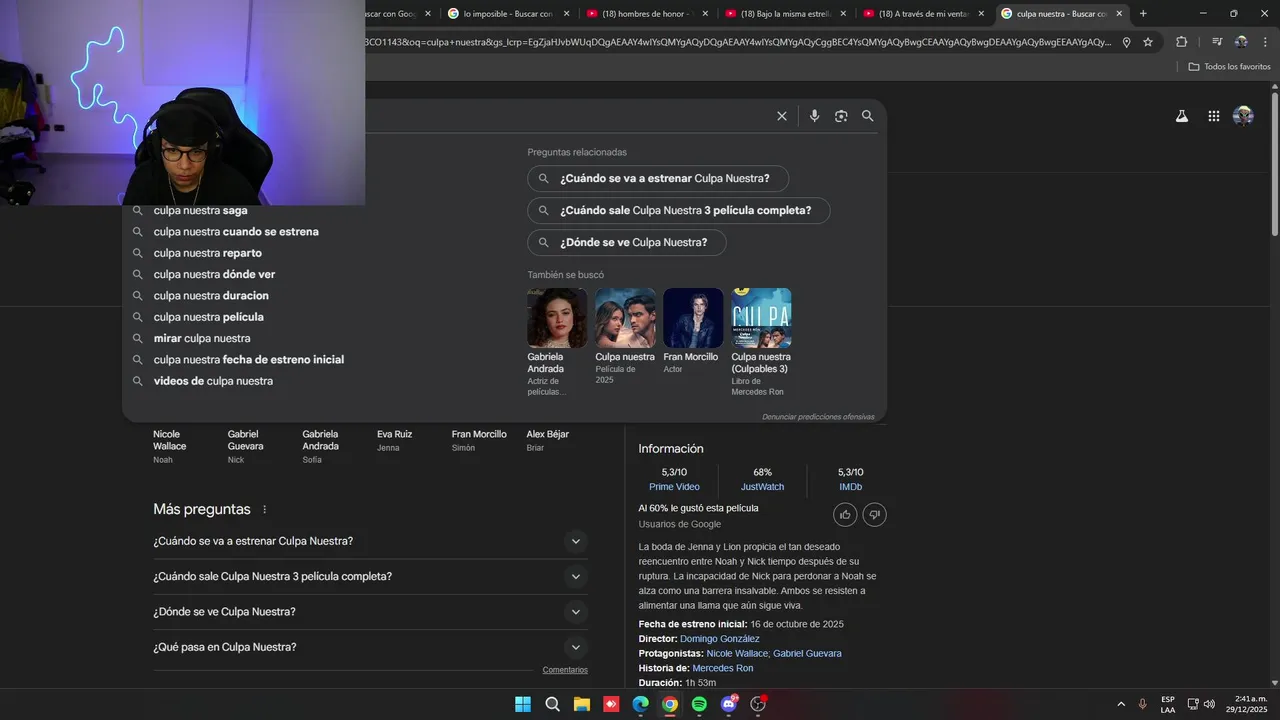Close the 'culpa nuestra' tab
This screenshot has width=1280, height=720.
[1119, 13]
